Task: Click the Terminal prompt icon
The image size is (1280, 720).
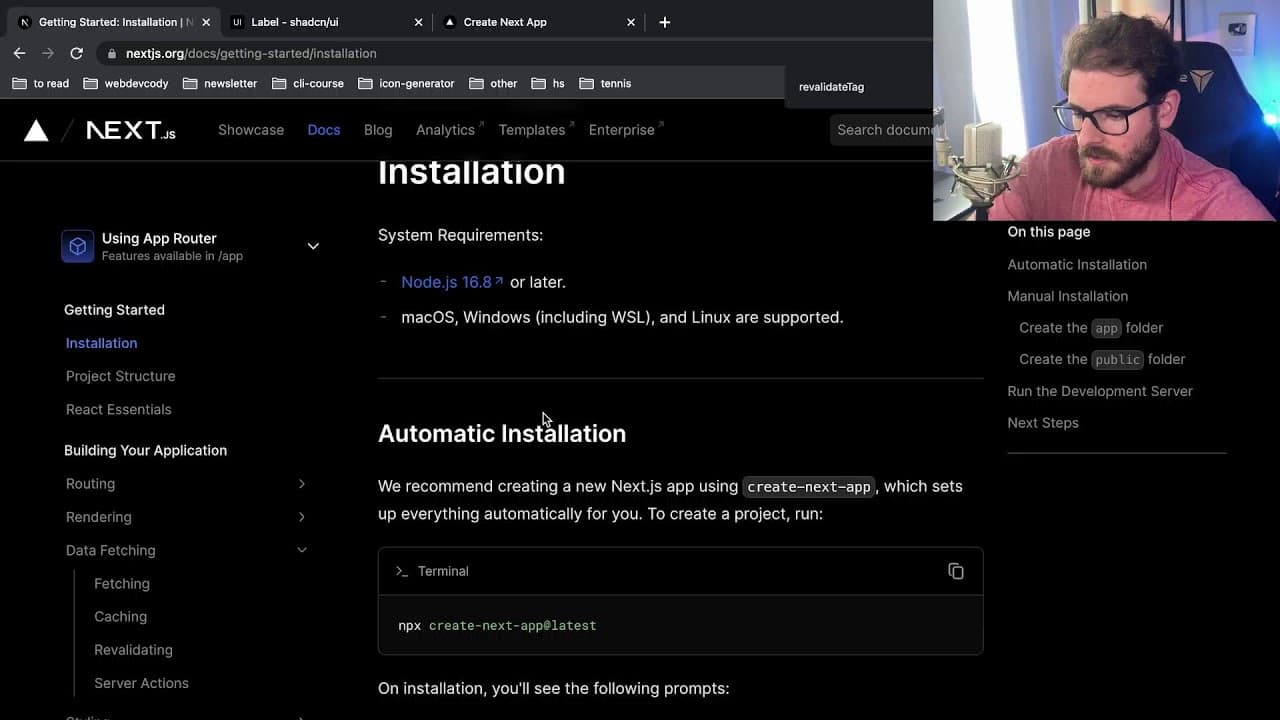Action: [402, 571]
